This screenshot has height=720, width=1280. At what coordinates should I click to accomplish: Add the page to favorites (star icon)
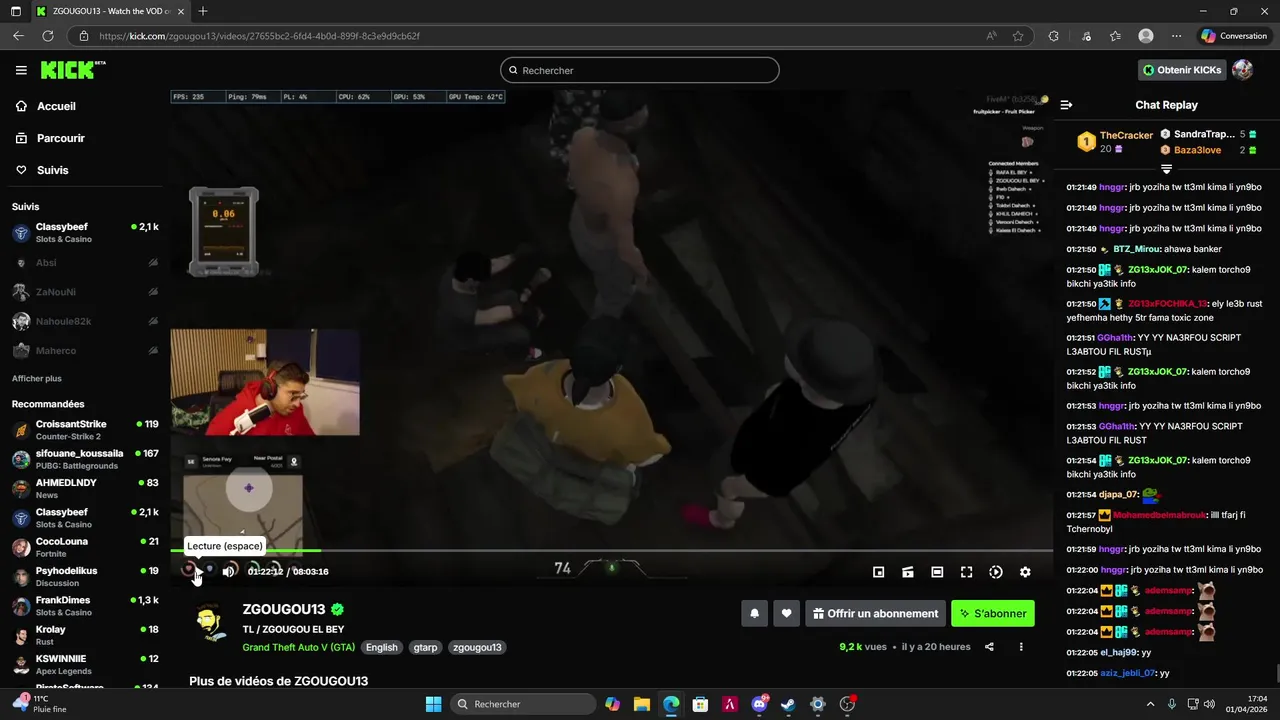pos(1018,36)
